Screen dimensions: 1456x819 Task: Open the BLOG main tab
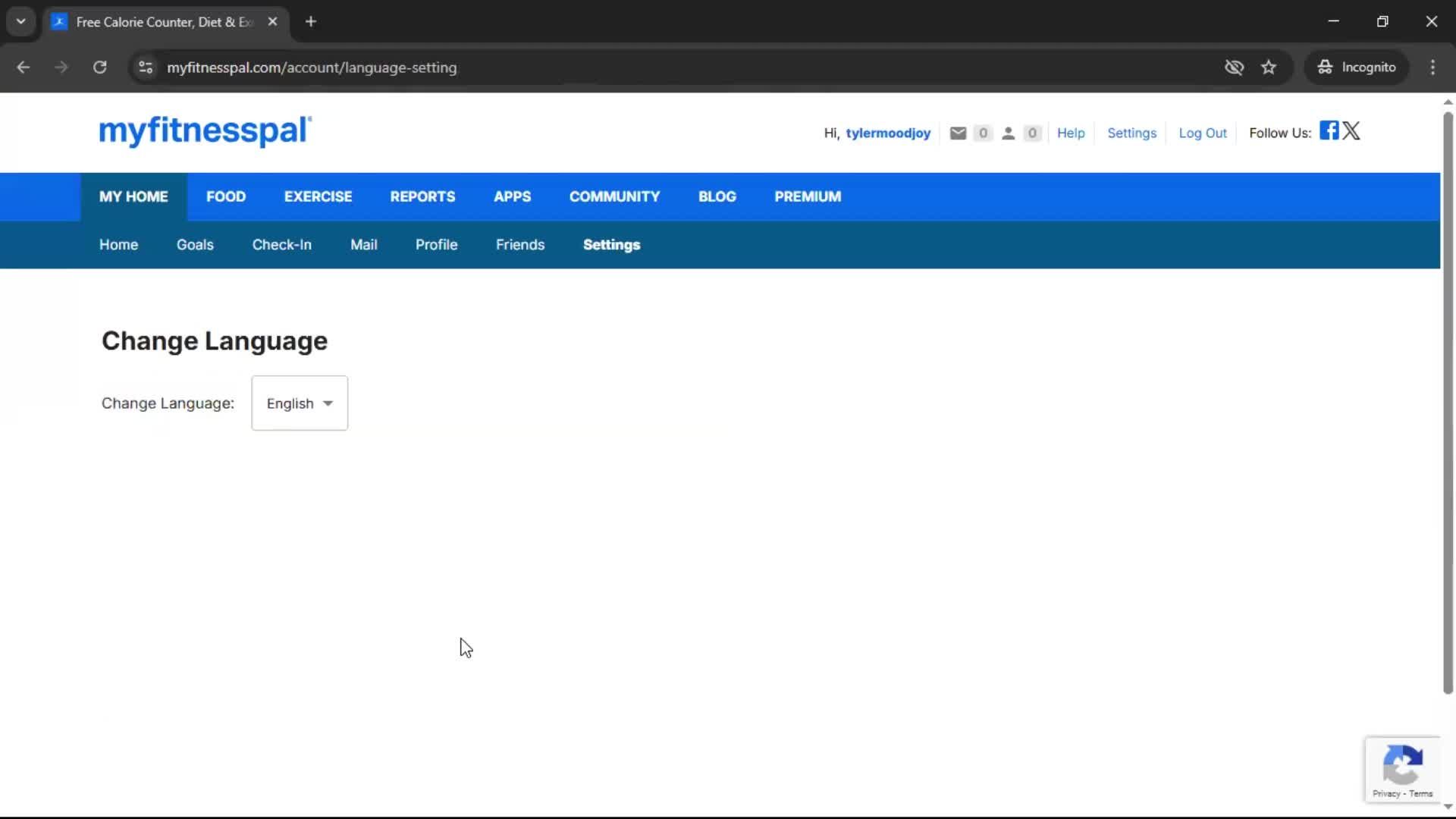click(717, 196)
